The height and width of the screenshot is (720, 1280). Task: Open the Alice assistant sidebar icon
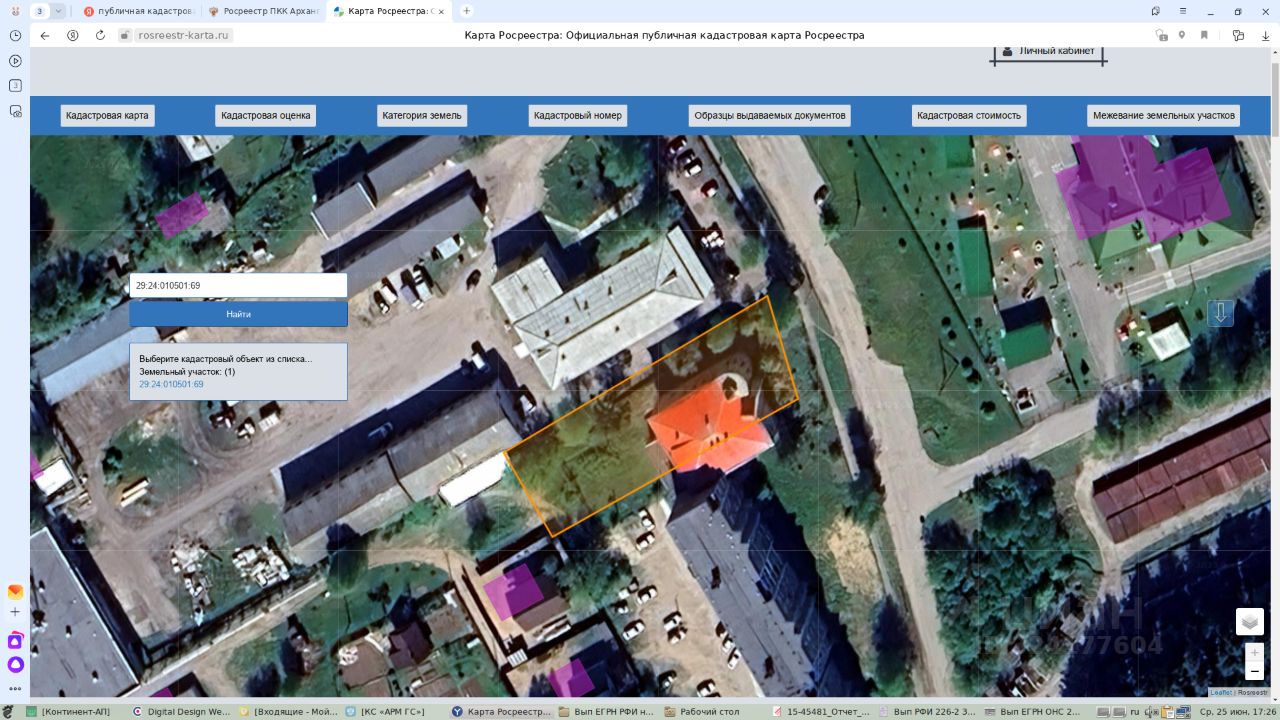coord(15,664)
